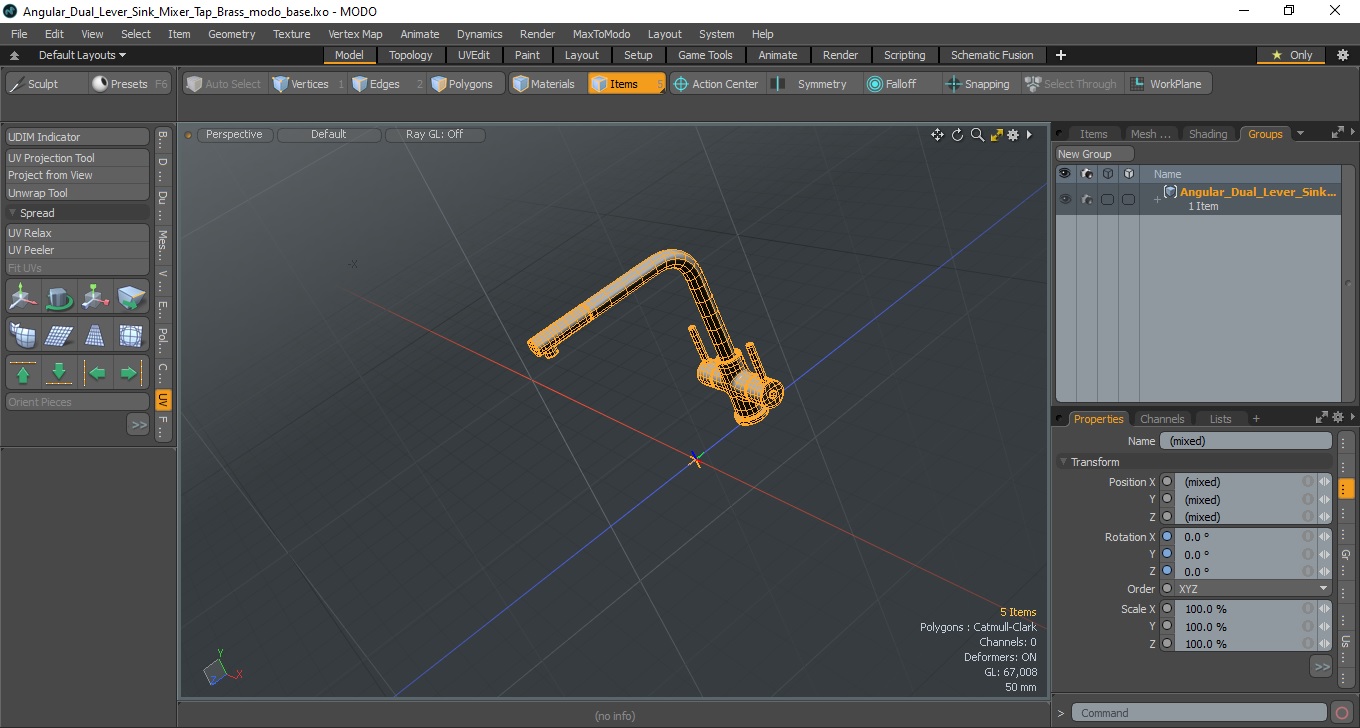1360x728 pixels.
Task: Maximize viewport using orange expand icon
Action: (x=996, y=135)
